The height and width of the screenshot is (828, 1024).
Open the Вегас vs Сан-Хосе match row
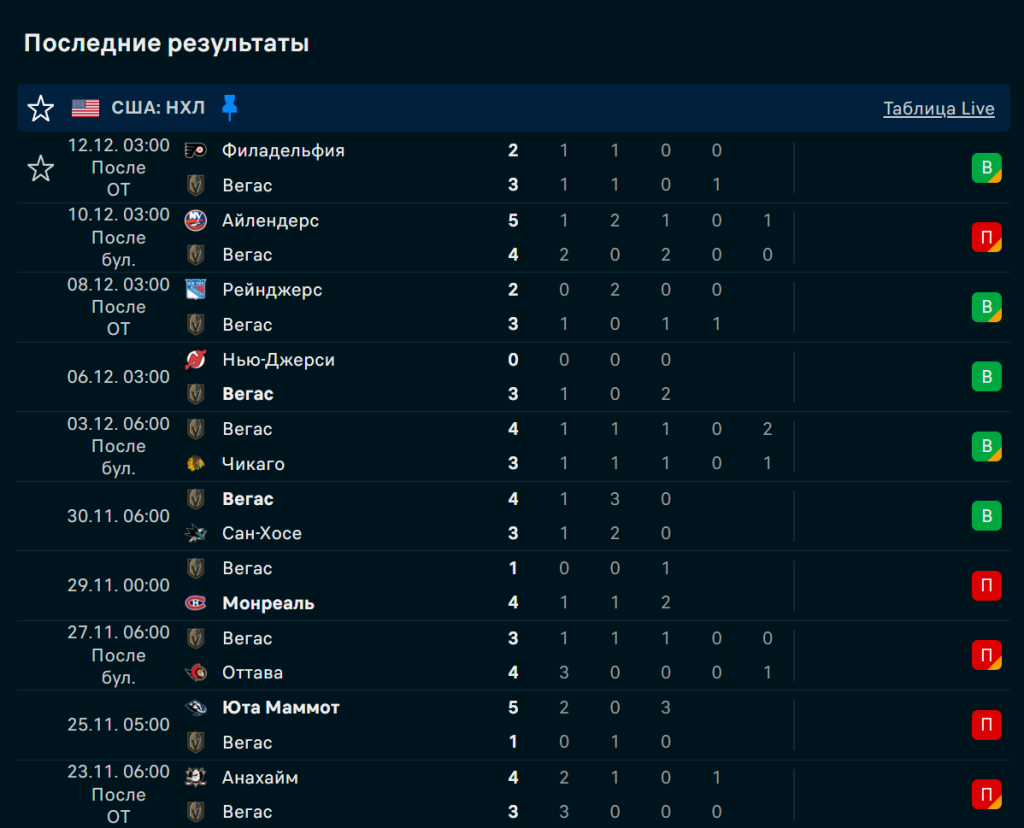400,516
